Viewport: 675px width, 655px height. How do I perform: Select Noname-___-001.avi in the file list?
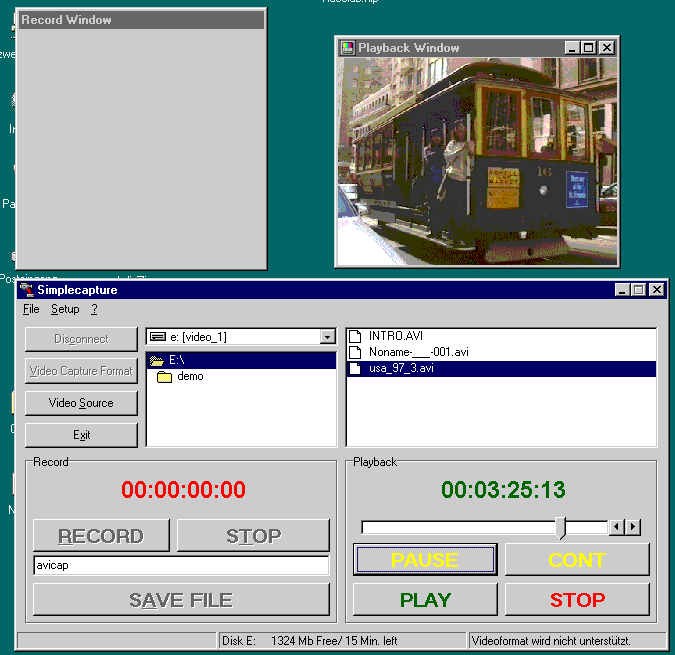pos(502,352)
